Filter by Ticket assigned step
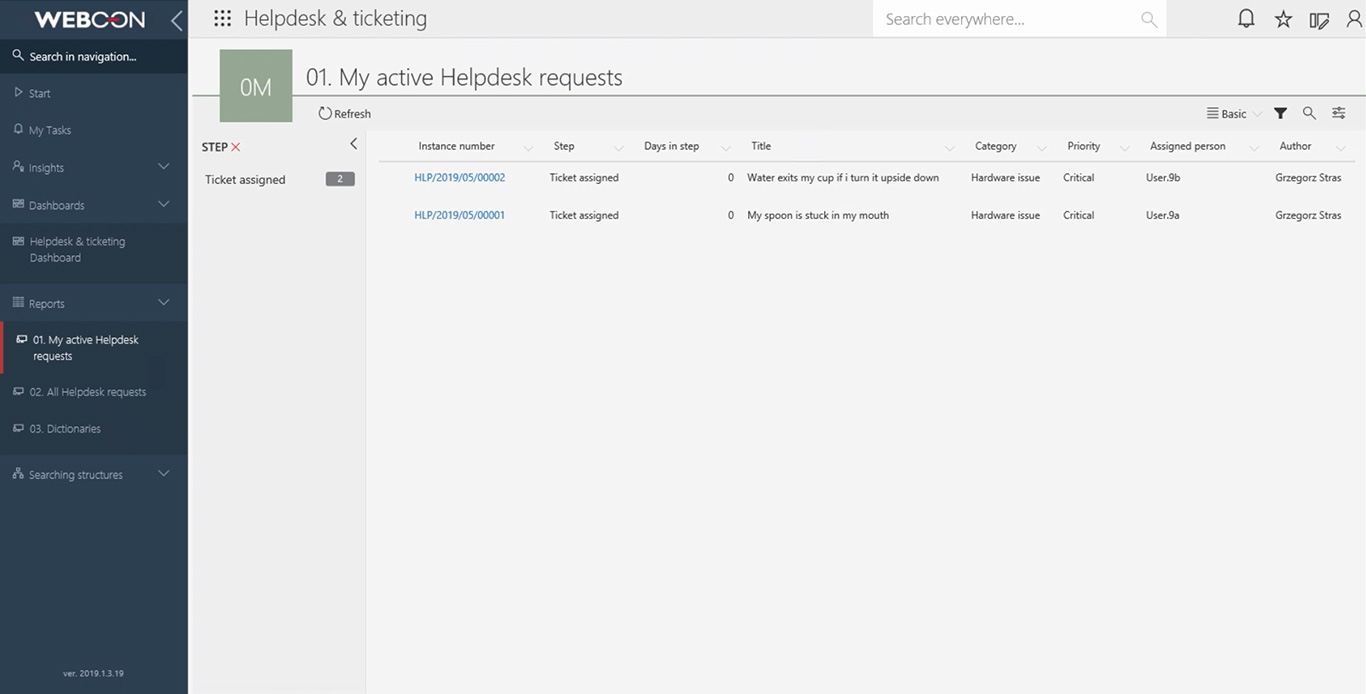Viewport: 1366px width, 694px height. tap(245, 180)
